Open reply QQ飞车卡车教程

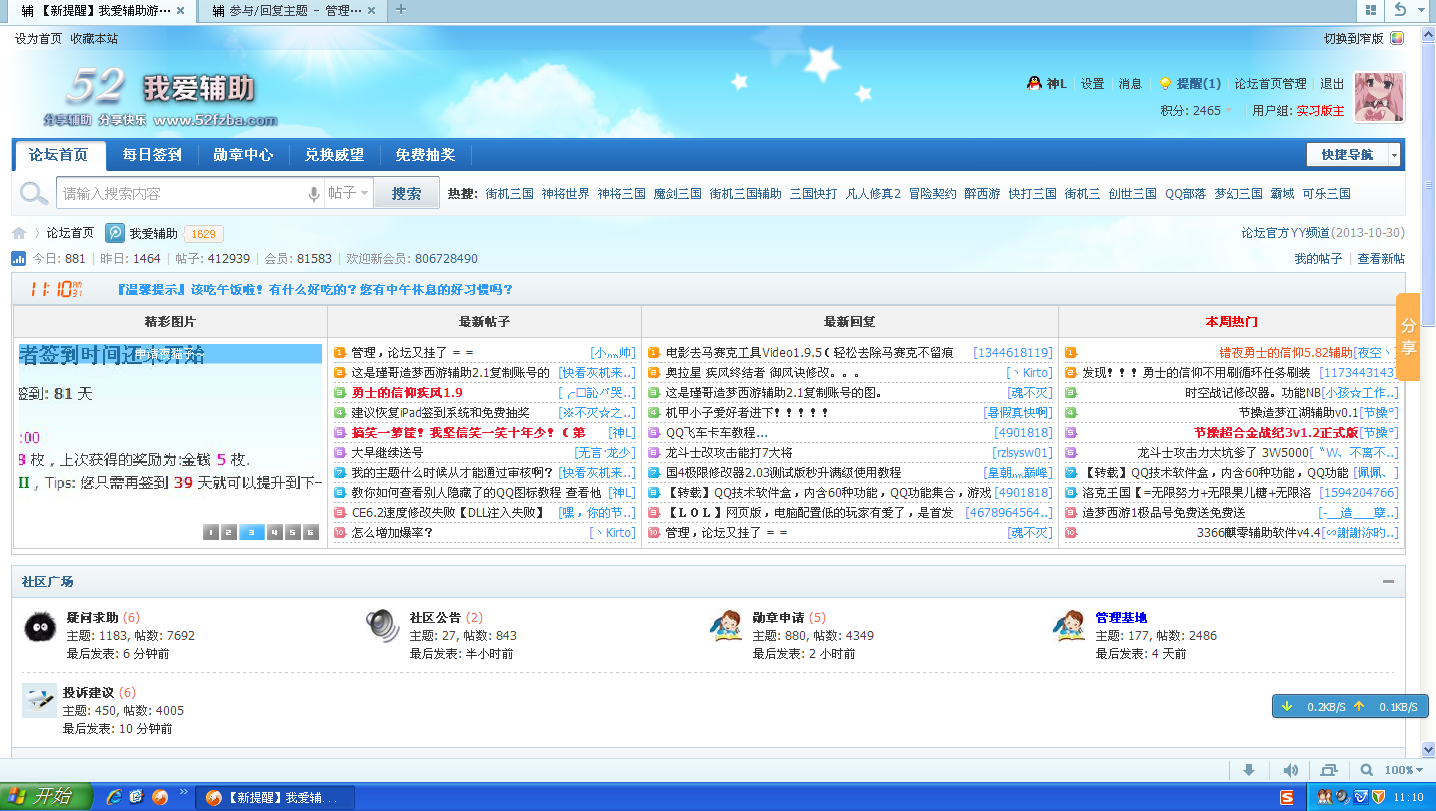[x=716, y=433]
